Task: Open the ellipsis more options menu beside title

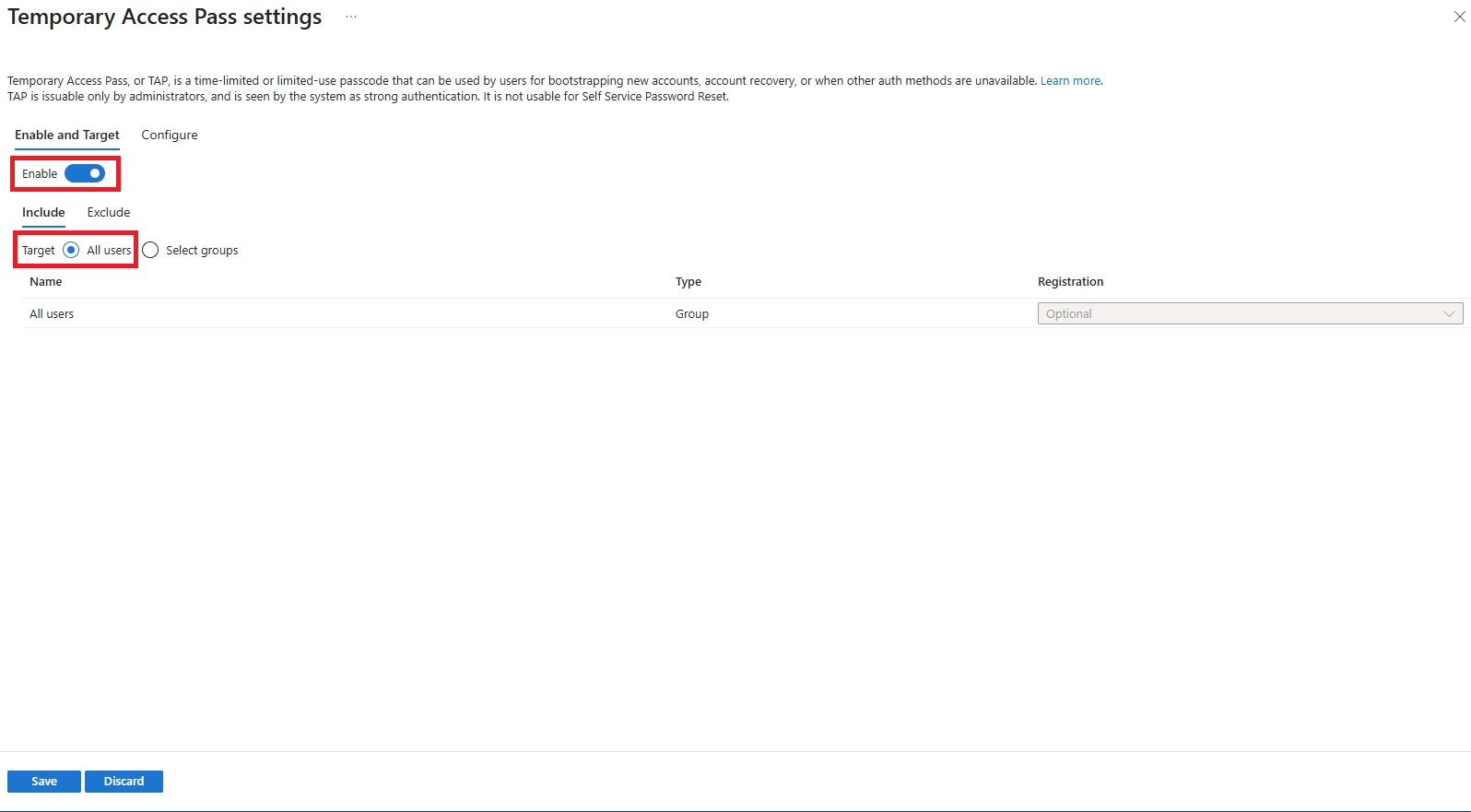Action: pos(351,18)
